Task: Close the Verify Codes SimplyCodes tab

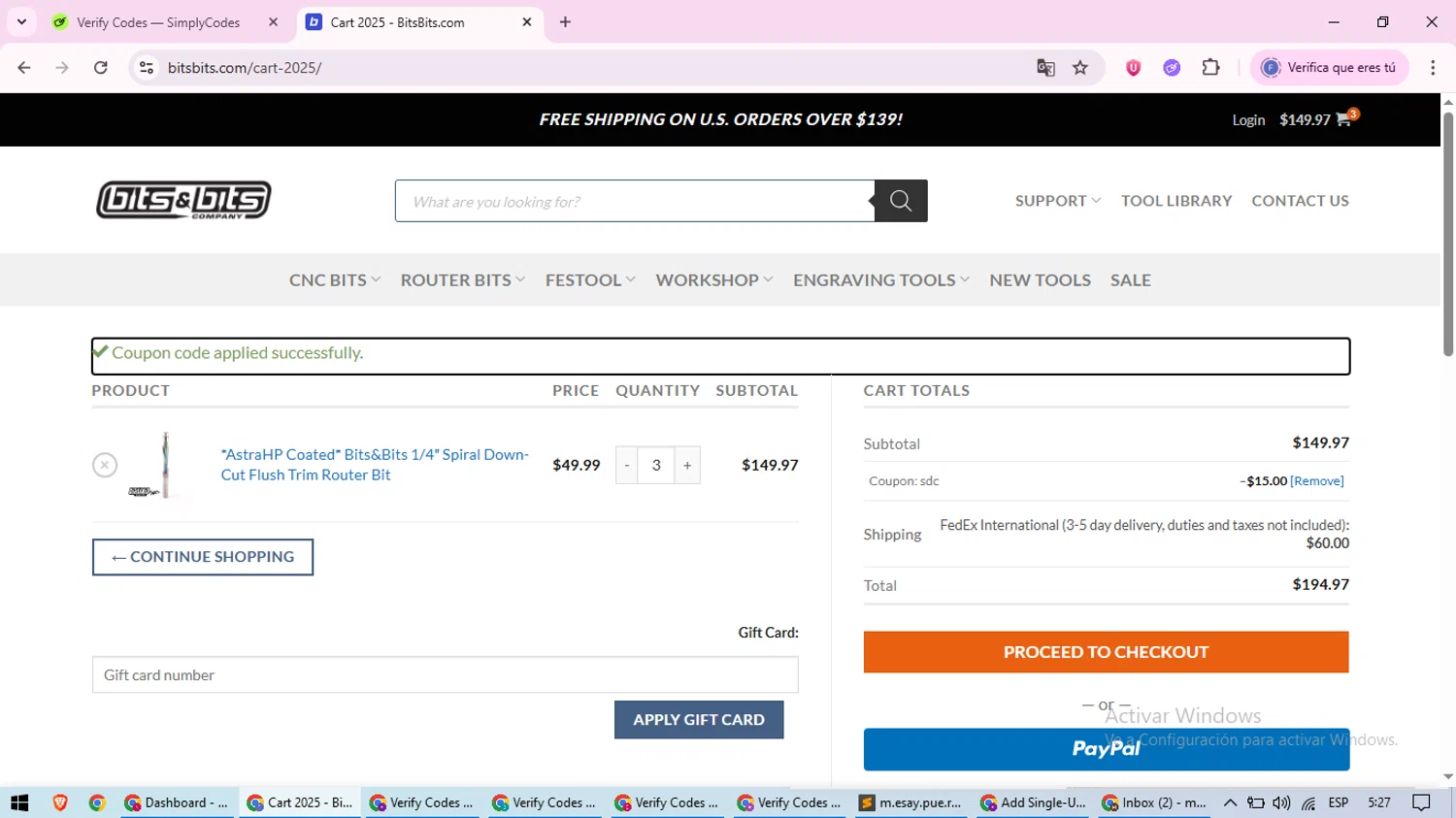Action: 273,22
